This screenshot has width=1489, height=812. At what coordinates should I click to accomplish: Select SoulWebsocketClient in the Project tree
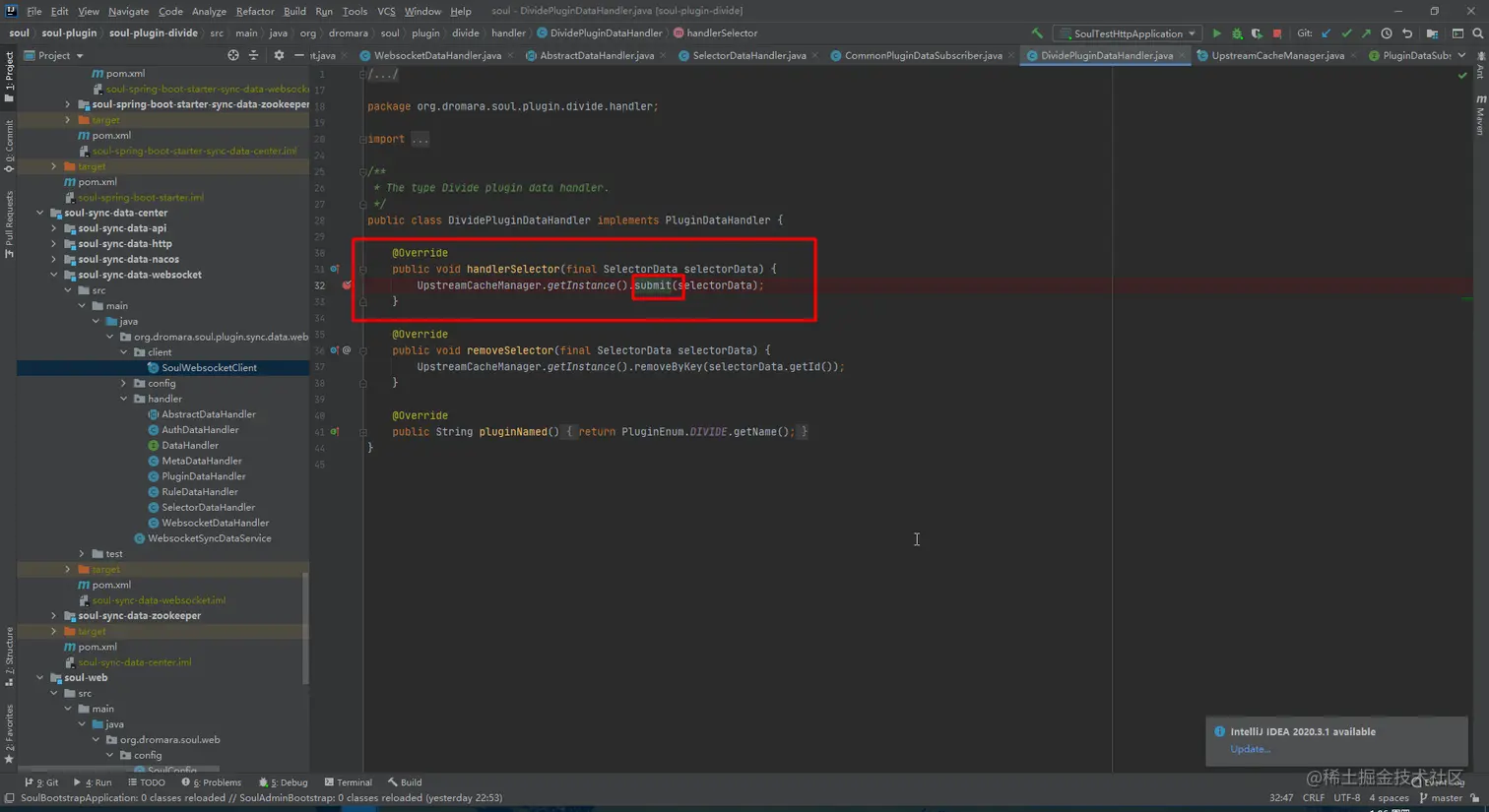click(x=209, y=368)
